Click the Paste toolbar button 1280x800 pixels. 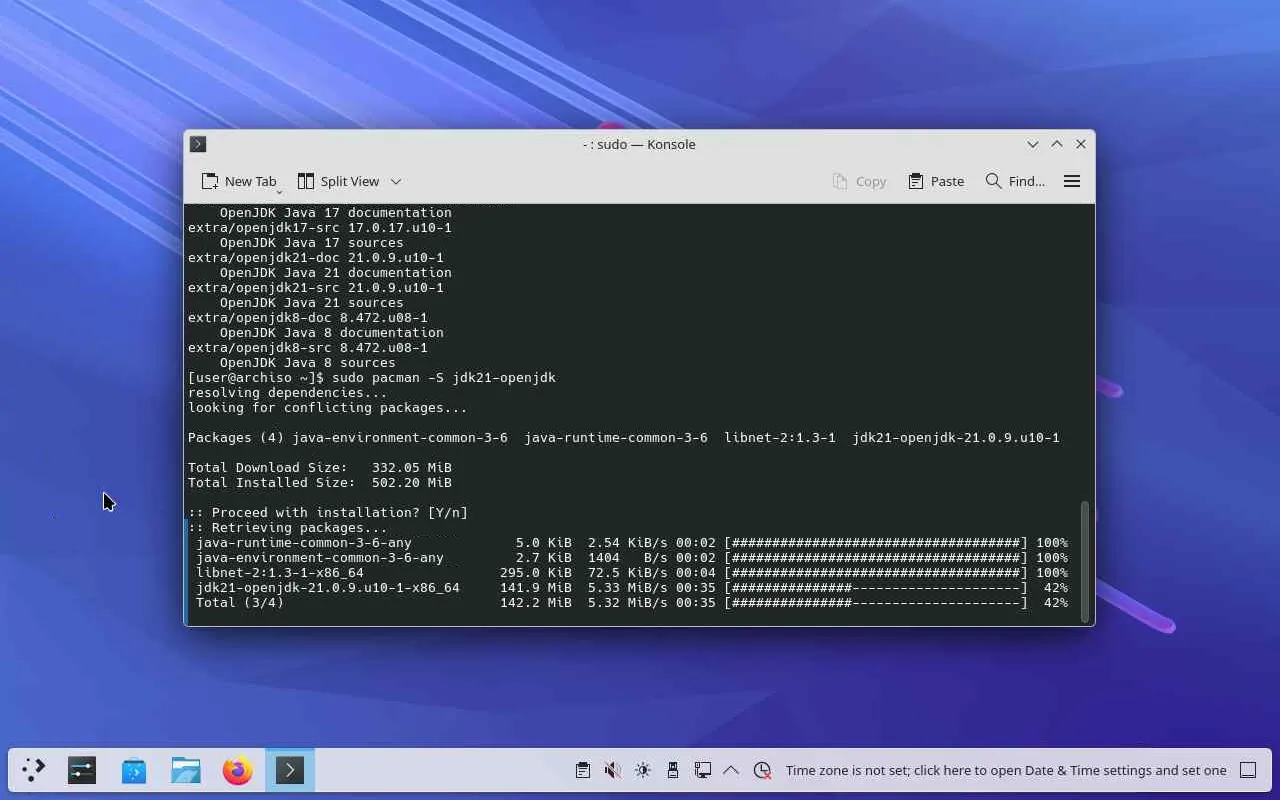coord(936,181)
